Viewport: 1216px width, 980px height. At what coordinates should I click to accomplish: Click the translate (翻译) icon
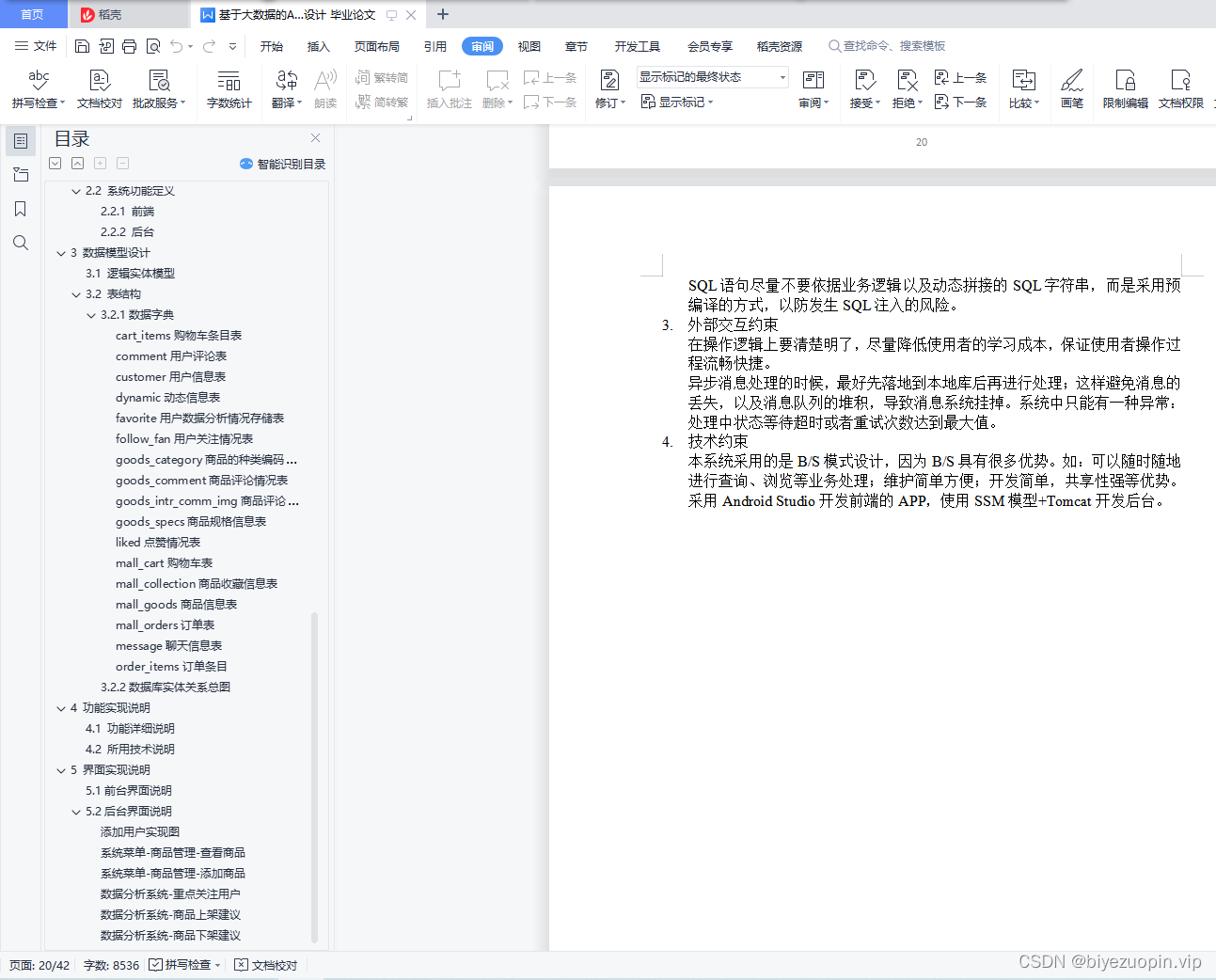pyautogui.click(x=287, y=89)
